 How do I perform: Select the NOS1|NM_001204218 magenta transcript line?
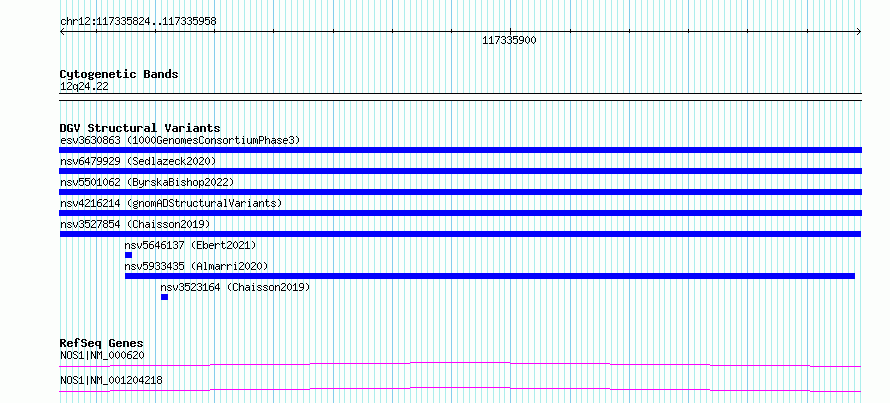point(460,389)
